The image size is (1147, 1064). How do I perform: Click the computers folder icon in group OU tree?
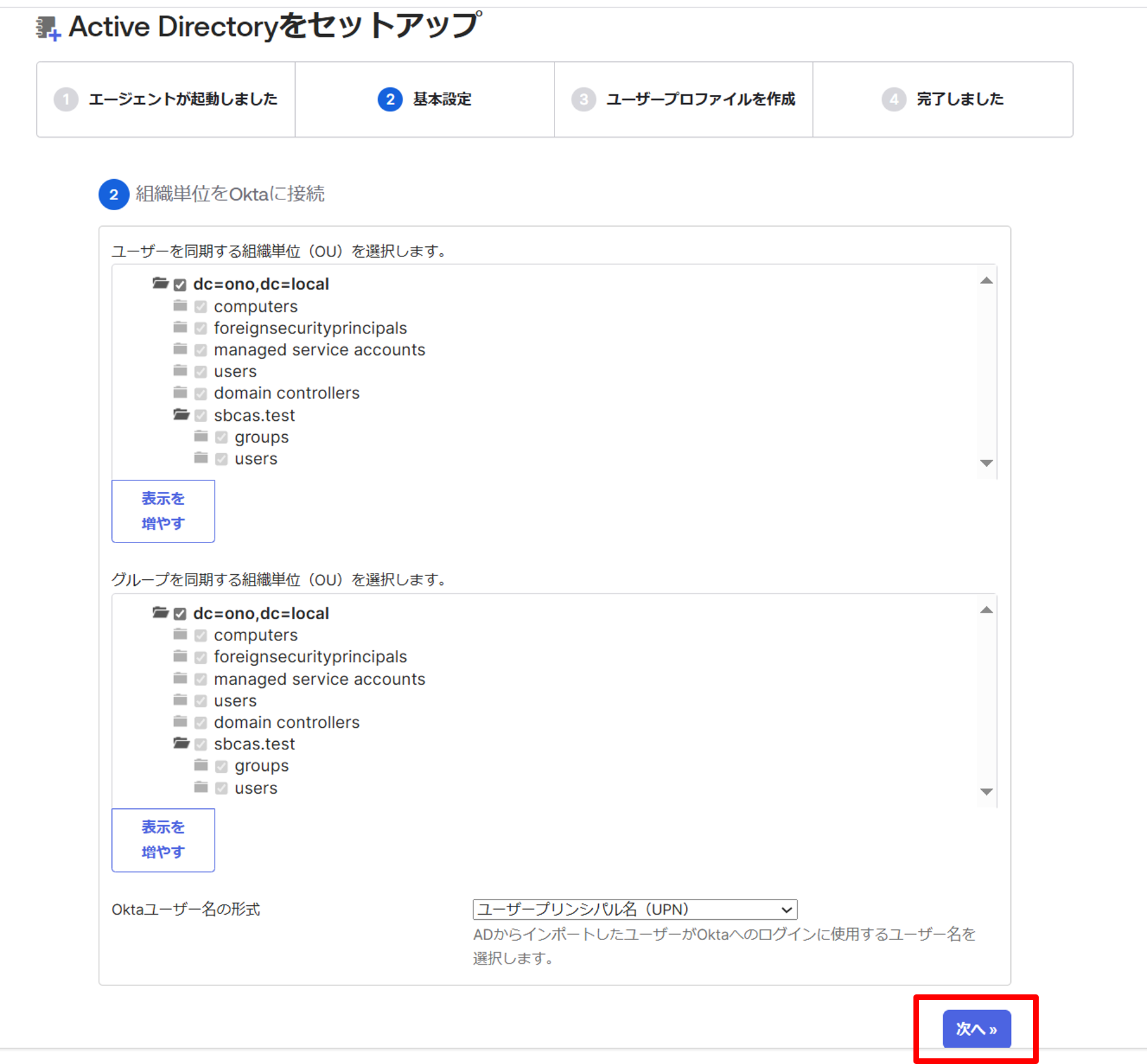(x=180, y=634)
